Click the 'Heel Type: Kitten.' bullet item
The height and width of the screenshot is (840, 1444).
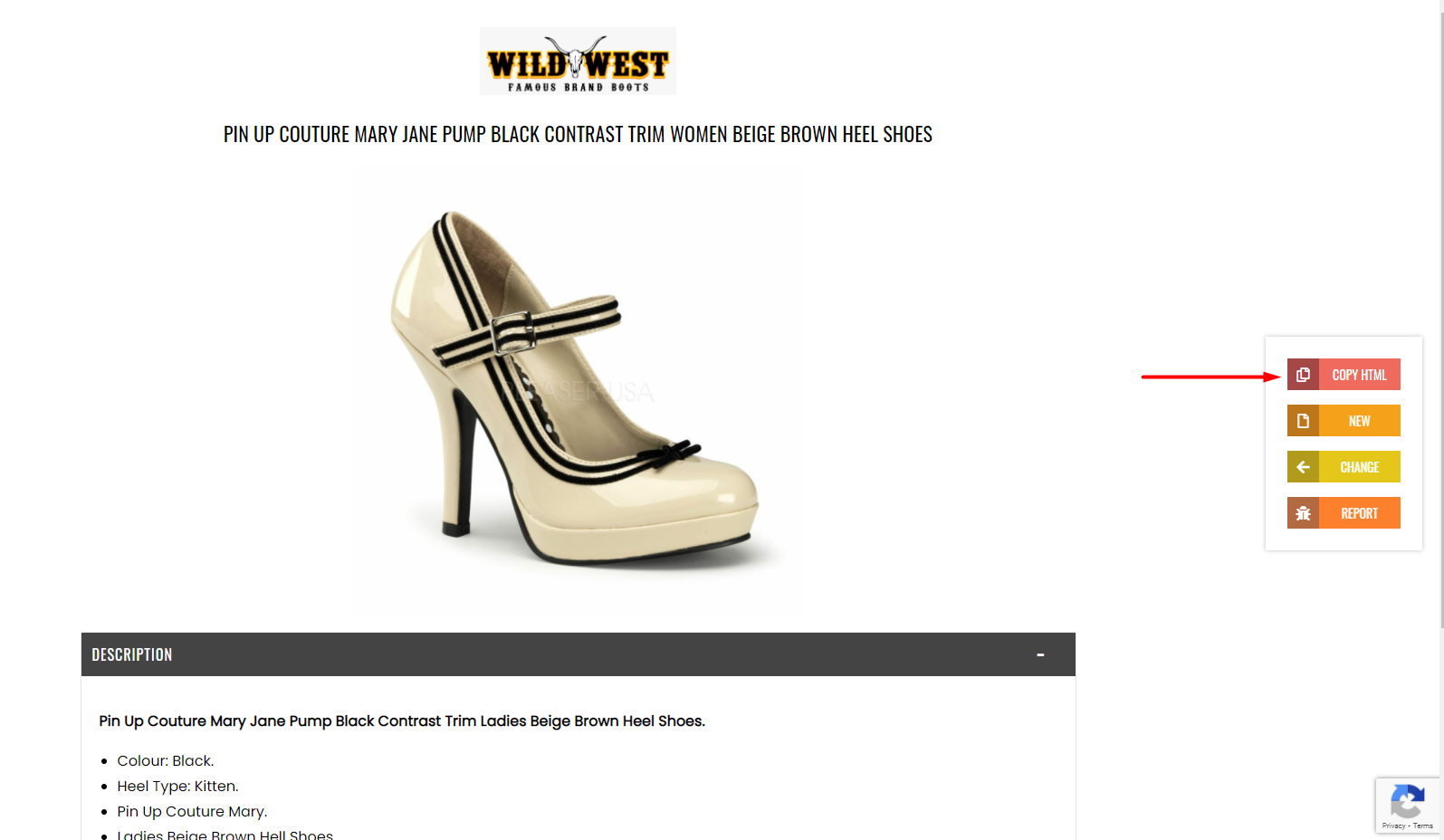pyautogui.click(x=177, y=786)
